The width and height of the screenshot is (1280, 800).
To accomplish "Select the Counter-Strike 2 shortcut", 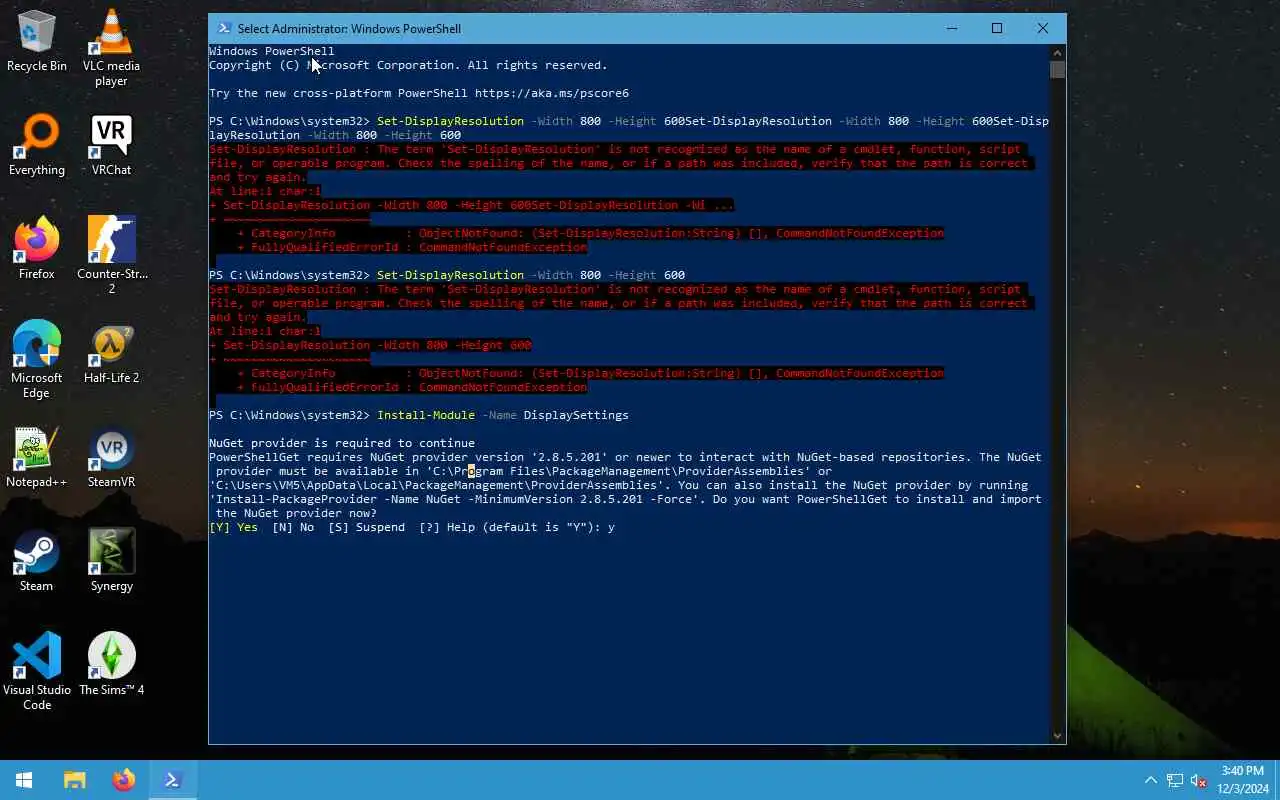I will [x=111, y=256].
